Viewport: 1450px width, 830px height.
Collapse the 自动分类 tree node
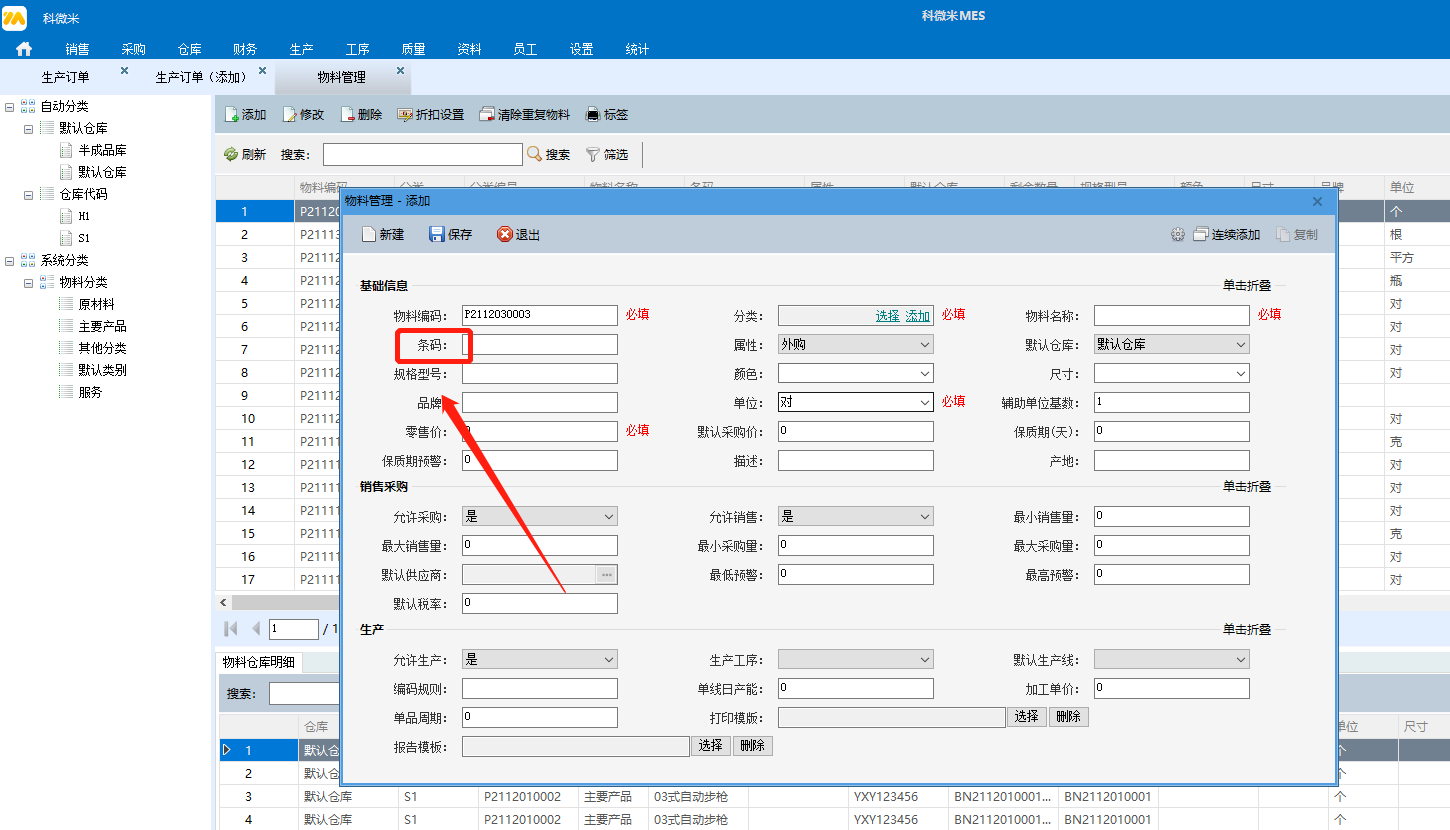9,106
